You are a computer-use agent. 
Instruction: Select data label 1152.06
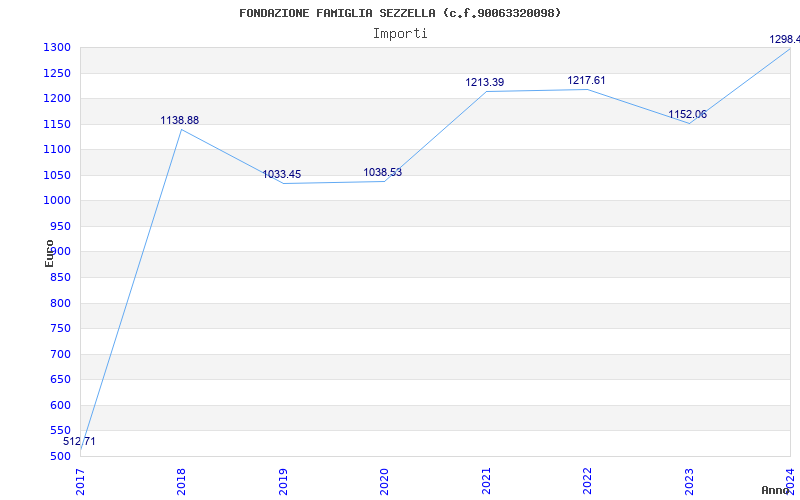(x=688, y=114)
